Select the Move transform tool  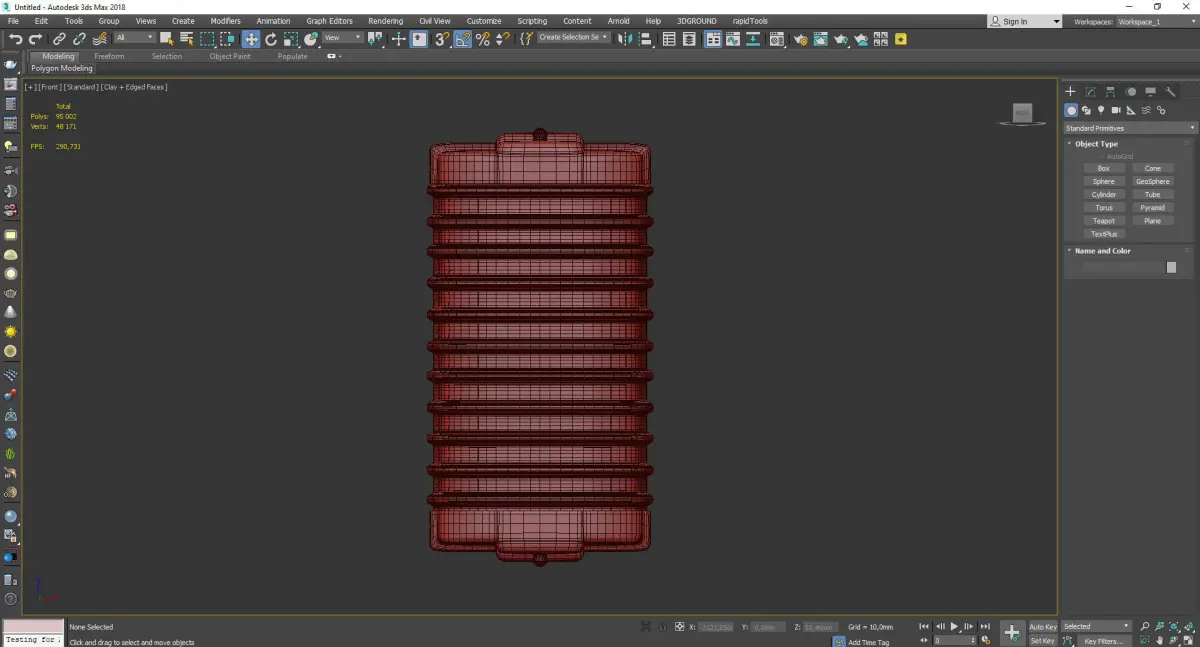point(250,39)
